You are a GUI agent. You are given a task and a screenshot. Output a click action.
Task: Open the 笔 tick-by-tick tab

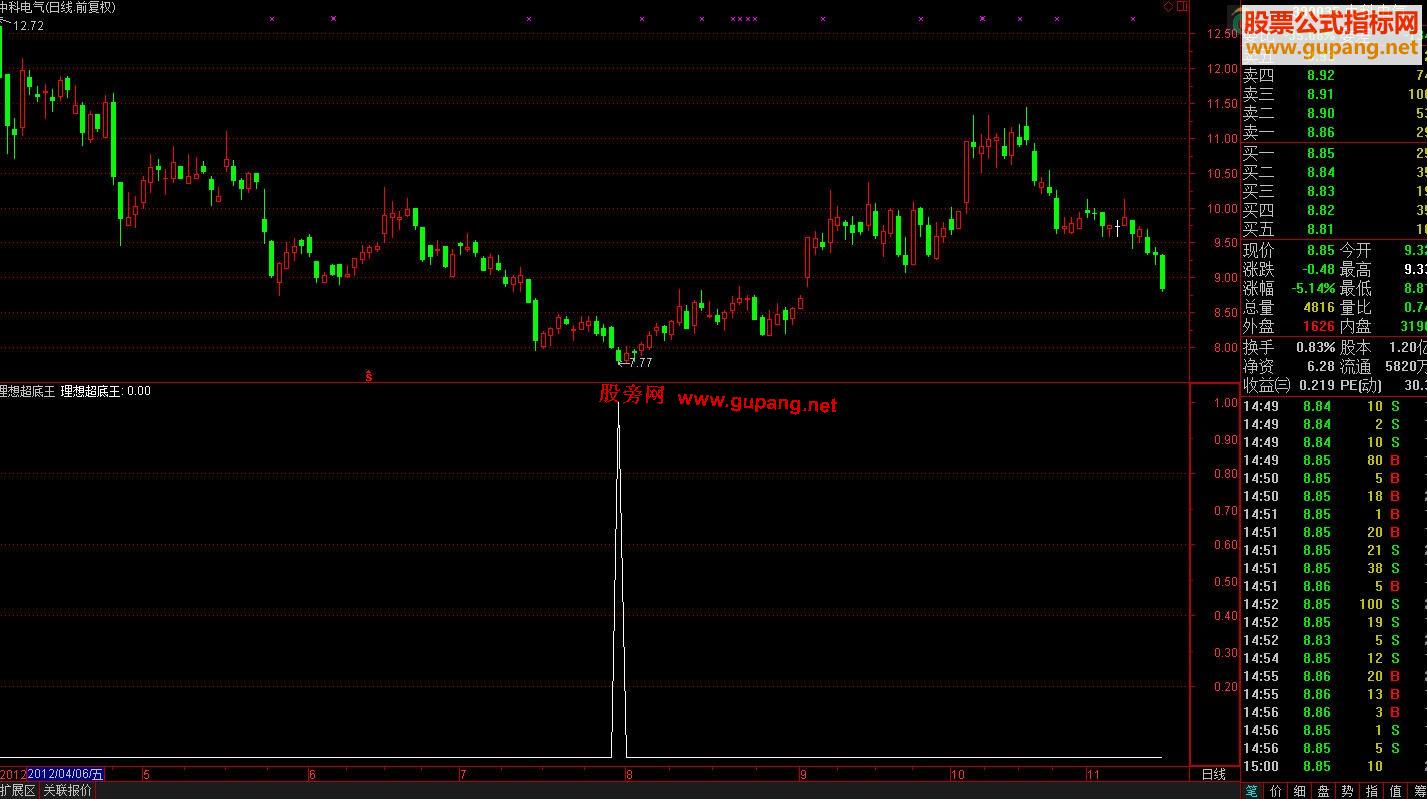click(1252, 791)
